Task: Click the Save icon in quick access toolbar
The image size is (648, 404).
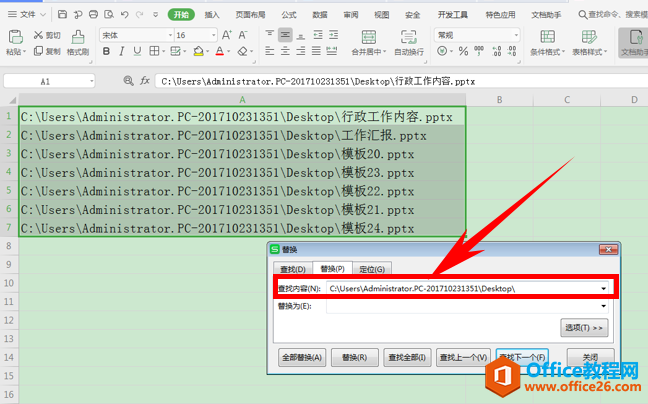Action: pyautogui.click(x=62, y=15)
